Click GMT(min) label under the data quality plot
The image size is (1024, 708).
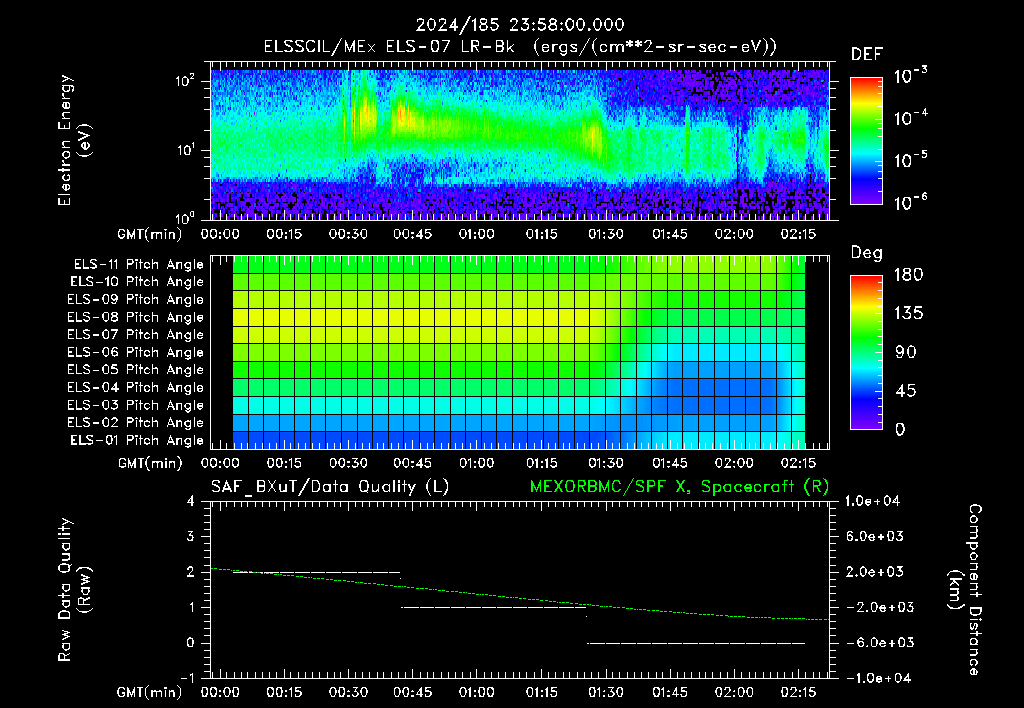pos(150,692)
